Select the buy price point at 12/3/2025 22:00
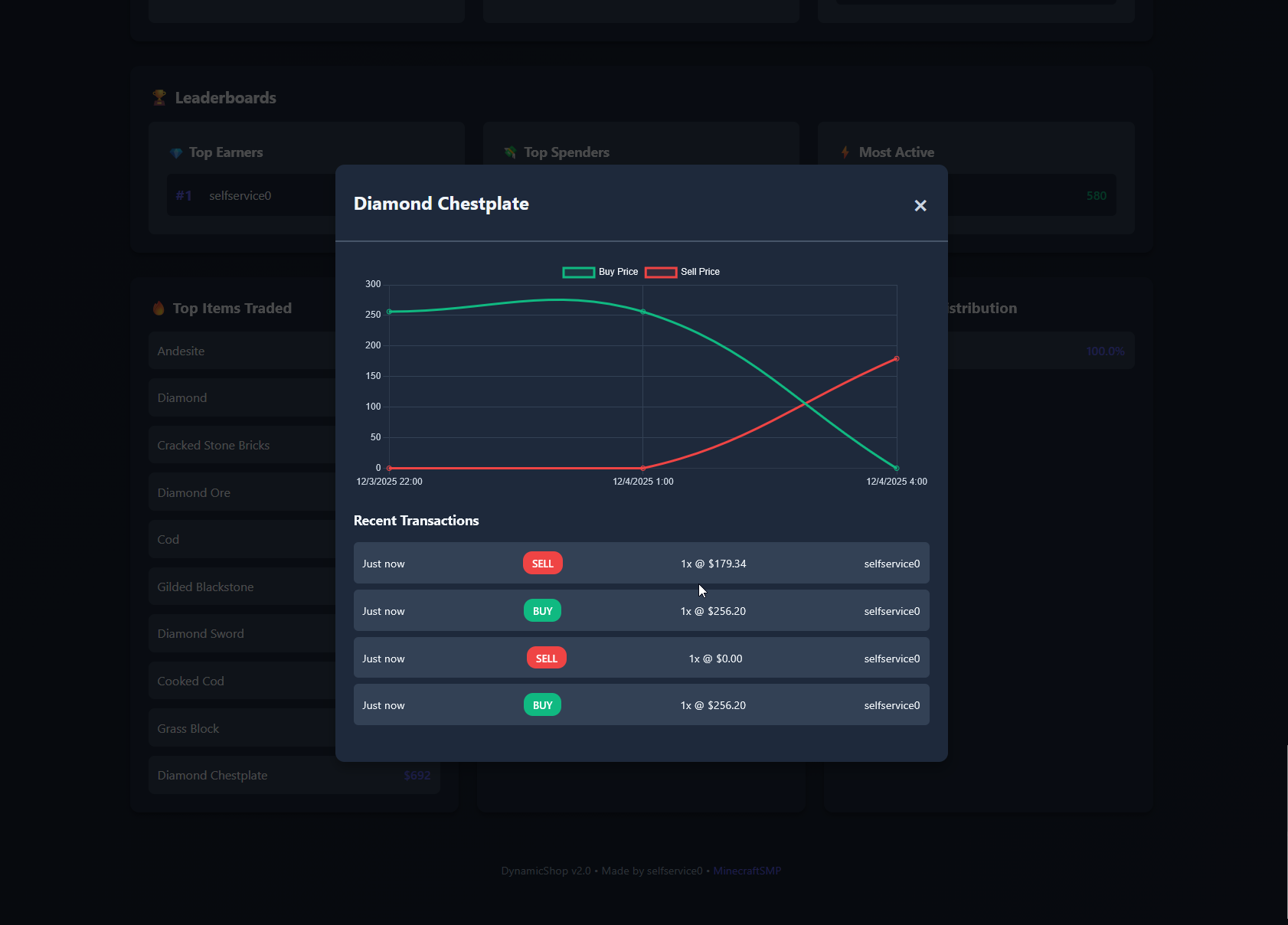The width and height of the screenshot is (1288, 925). (x=389, y=312)
